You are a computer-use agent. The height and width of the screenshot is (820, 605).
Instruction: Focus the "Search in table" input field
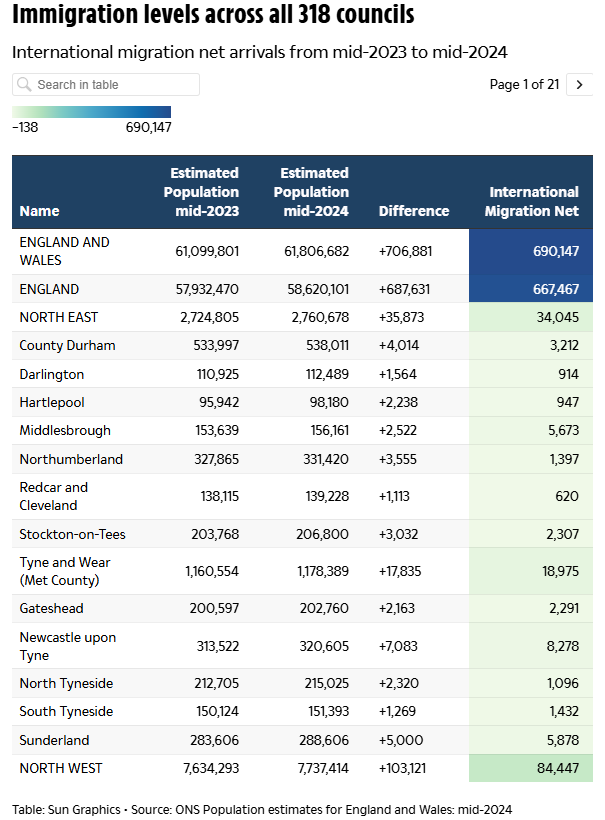coord(112,85)
